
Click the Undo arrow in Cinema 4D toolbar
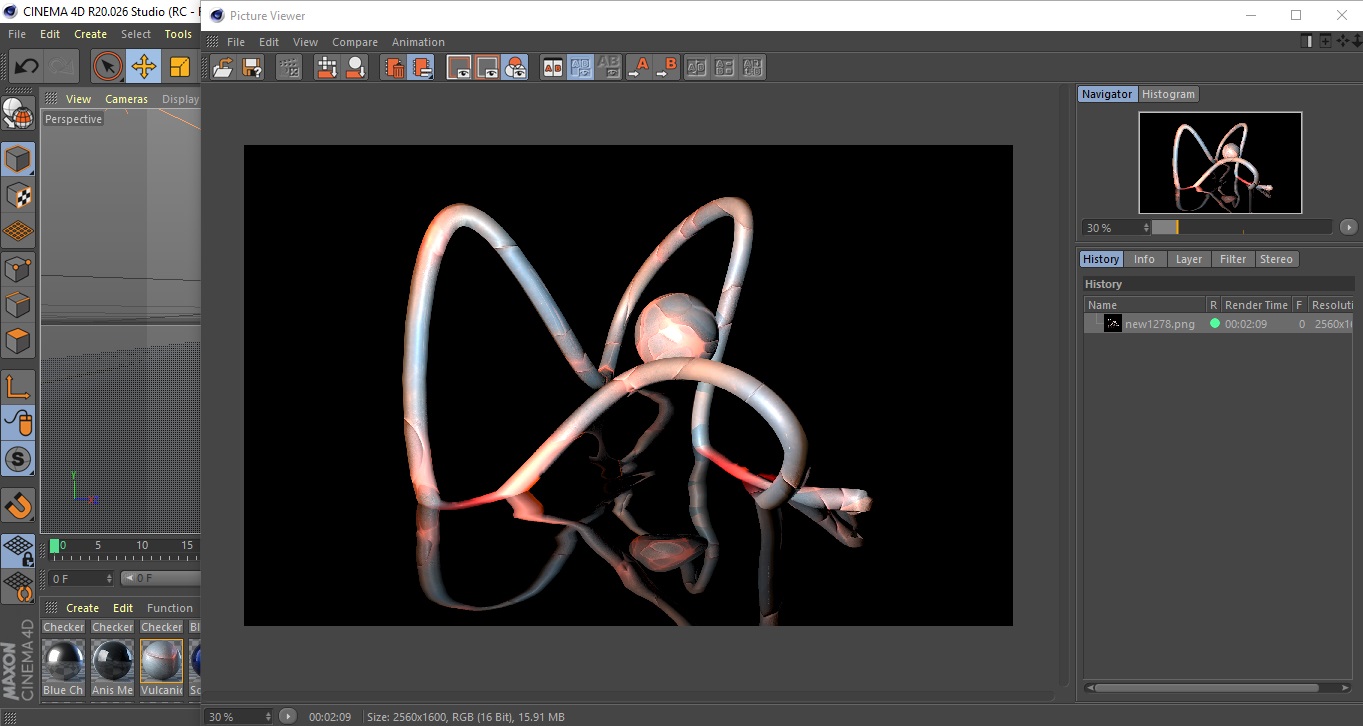pyautogui.click(x=26, y=67)
